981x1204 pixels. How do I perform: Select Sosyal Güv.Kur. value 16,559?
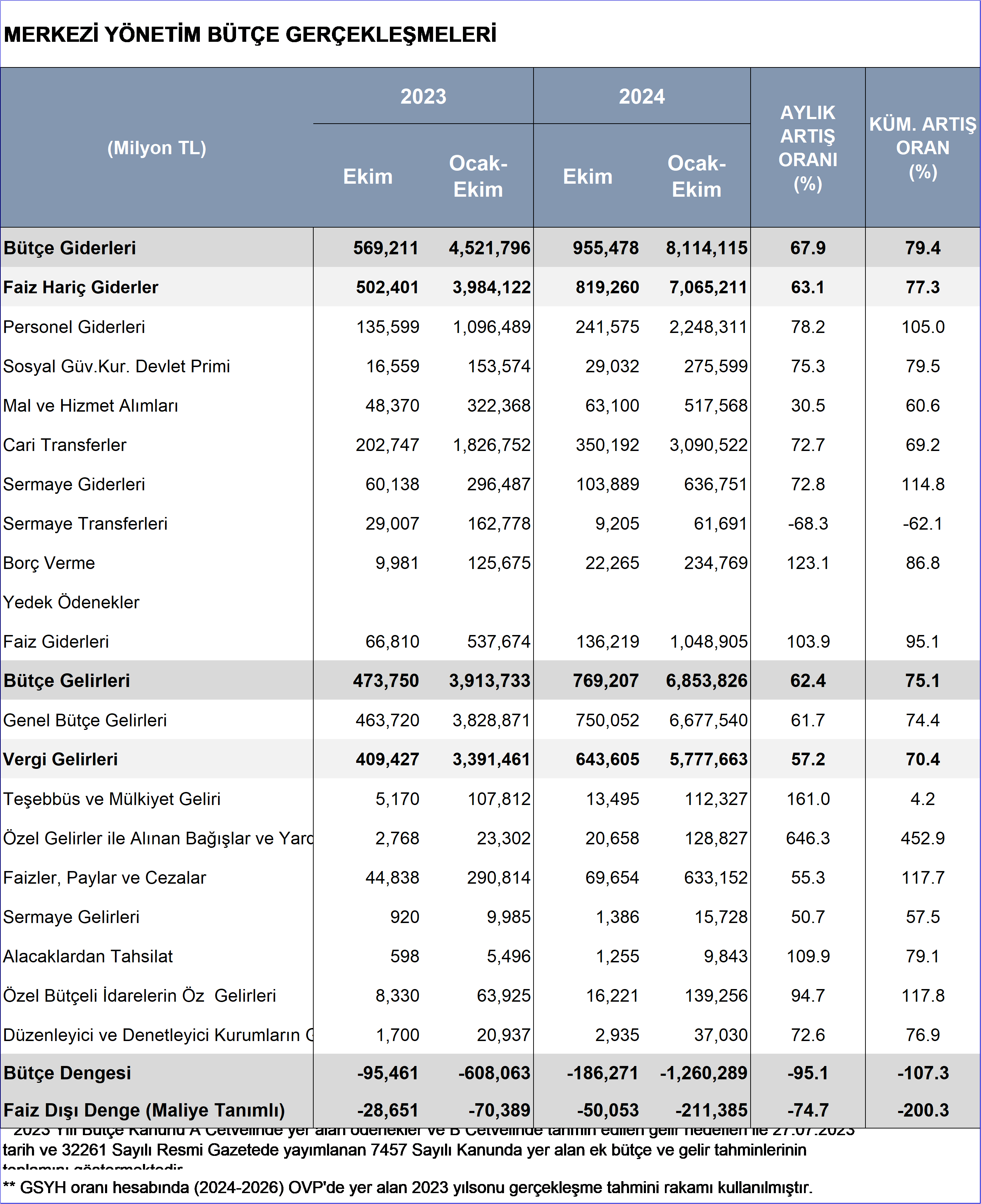point(392,366)
